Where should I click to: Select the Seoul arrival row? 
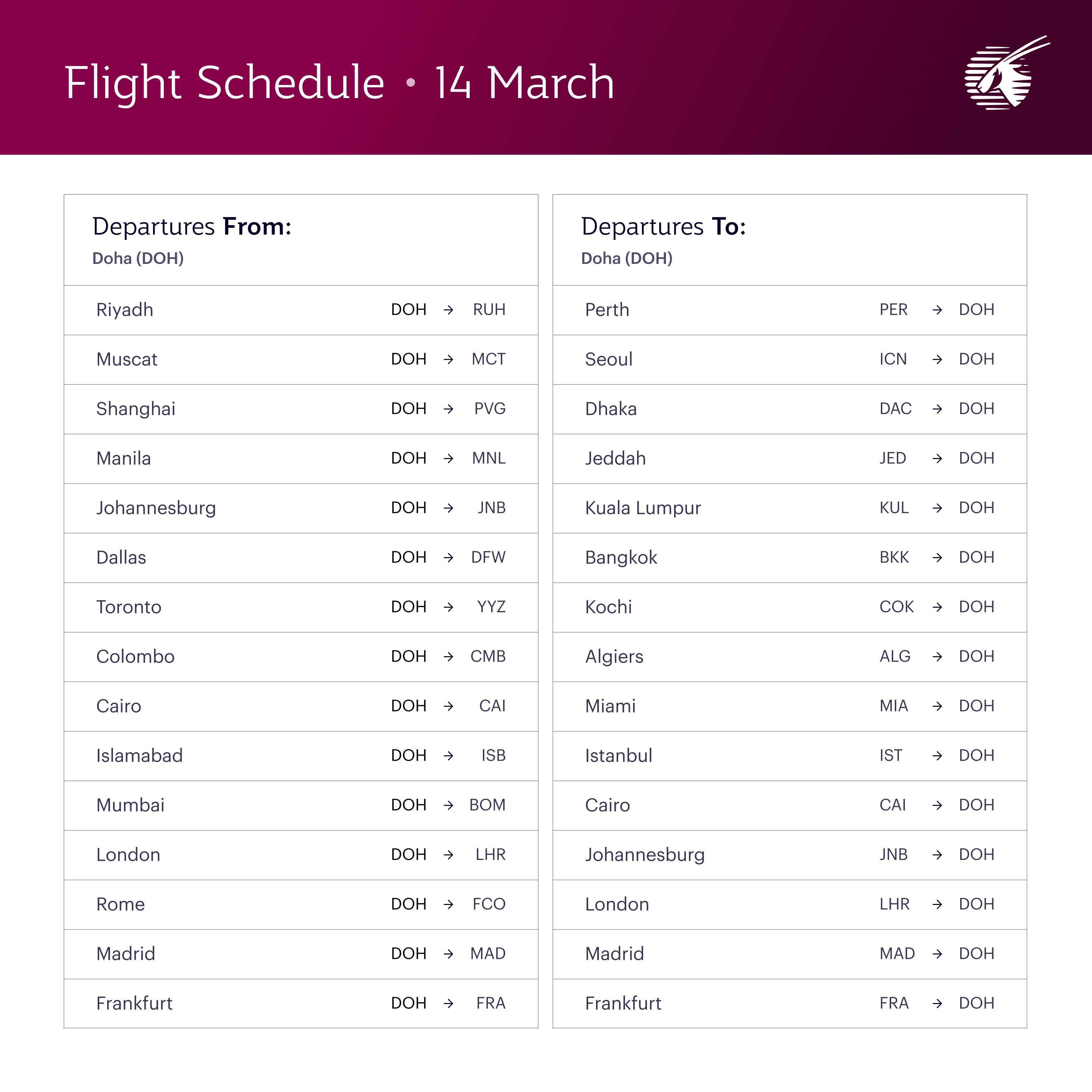pyautogui.click(x=789, y=360)
